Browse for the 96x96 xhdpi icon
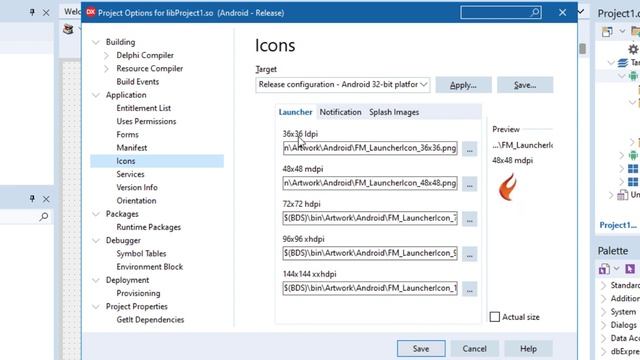Screen dimensions: 640x360 coord(469,254)
